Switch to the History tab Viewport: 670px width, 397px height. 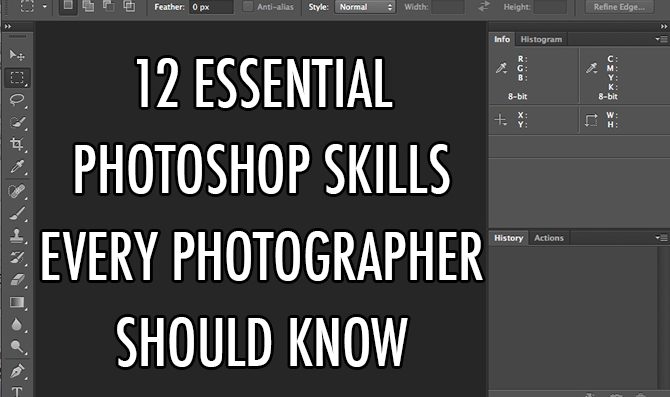click(508, 238)
